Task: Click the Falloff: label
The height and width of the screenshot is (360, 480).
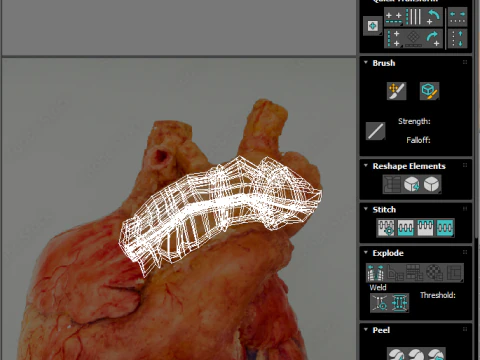Action: coord(418,140)
